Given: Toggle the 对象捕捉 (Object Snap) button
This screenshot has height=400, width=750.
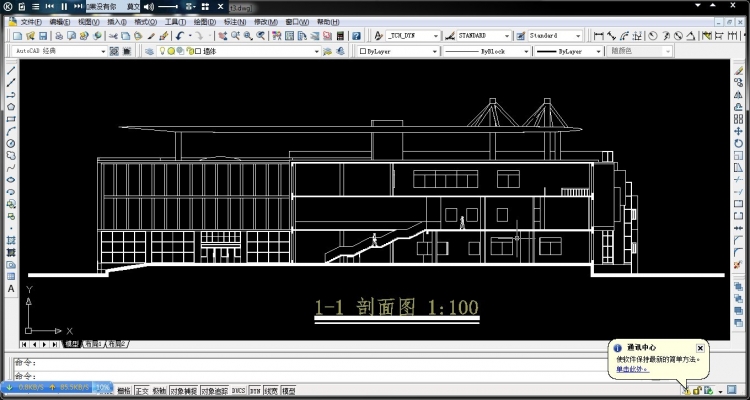Looking at the screenshot, I should [184, 391].
